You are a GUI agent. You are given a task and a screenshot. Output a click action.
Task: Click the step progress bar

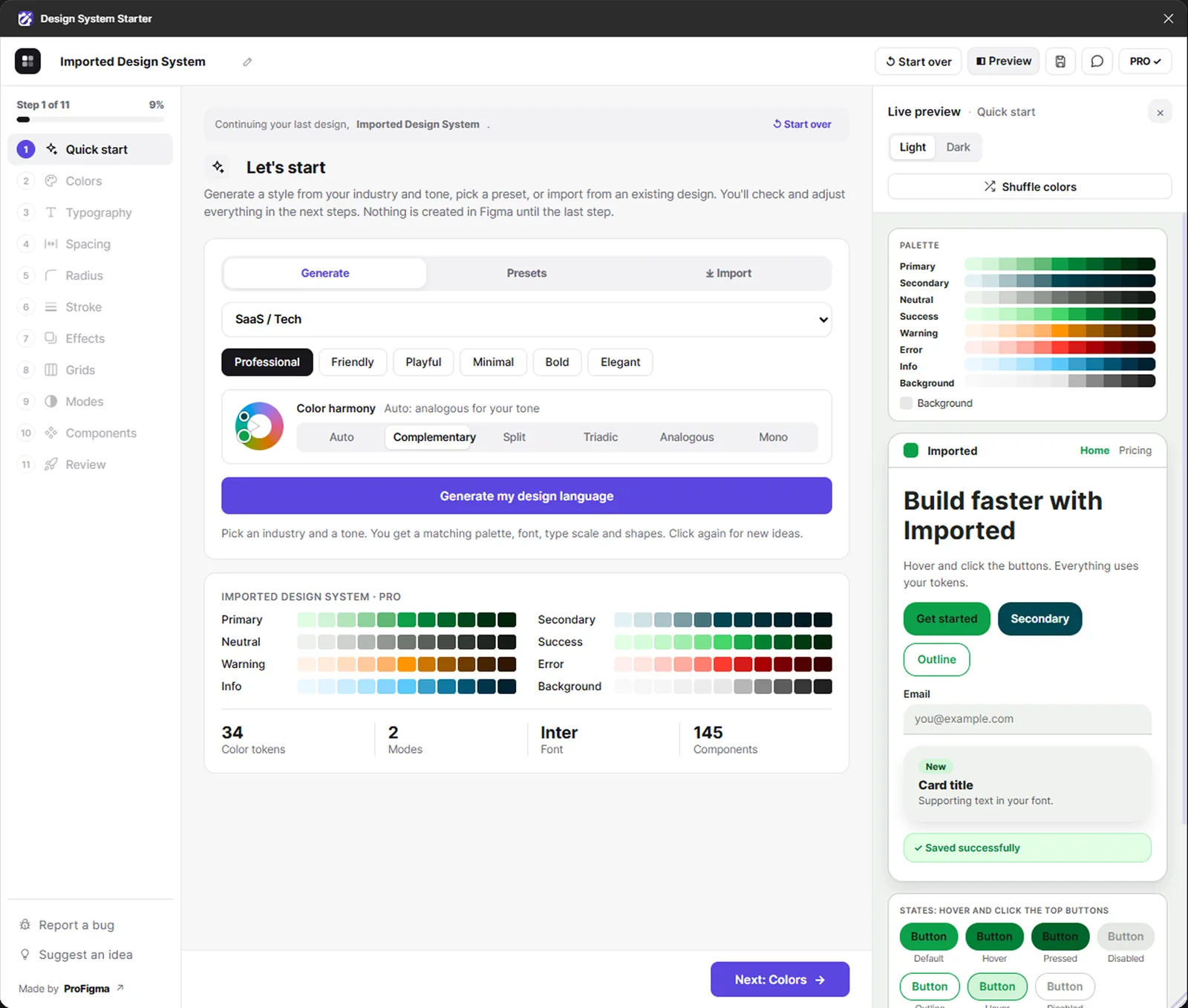pyautogui.click(x=91, y=120)
